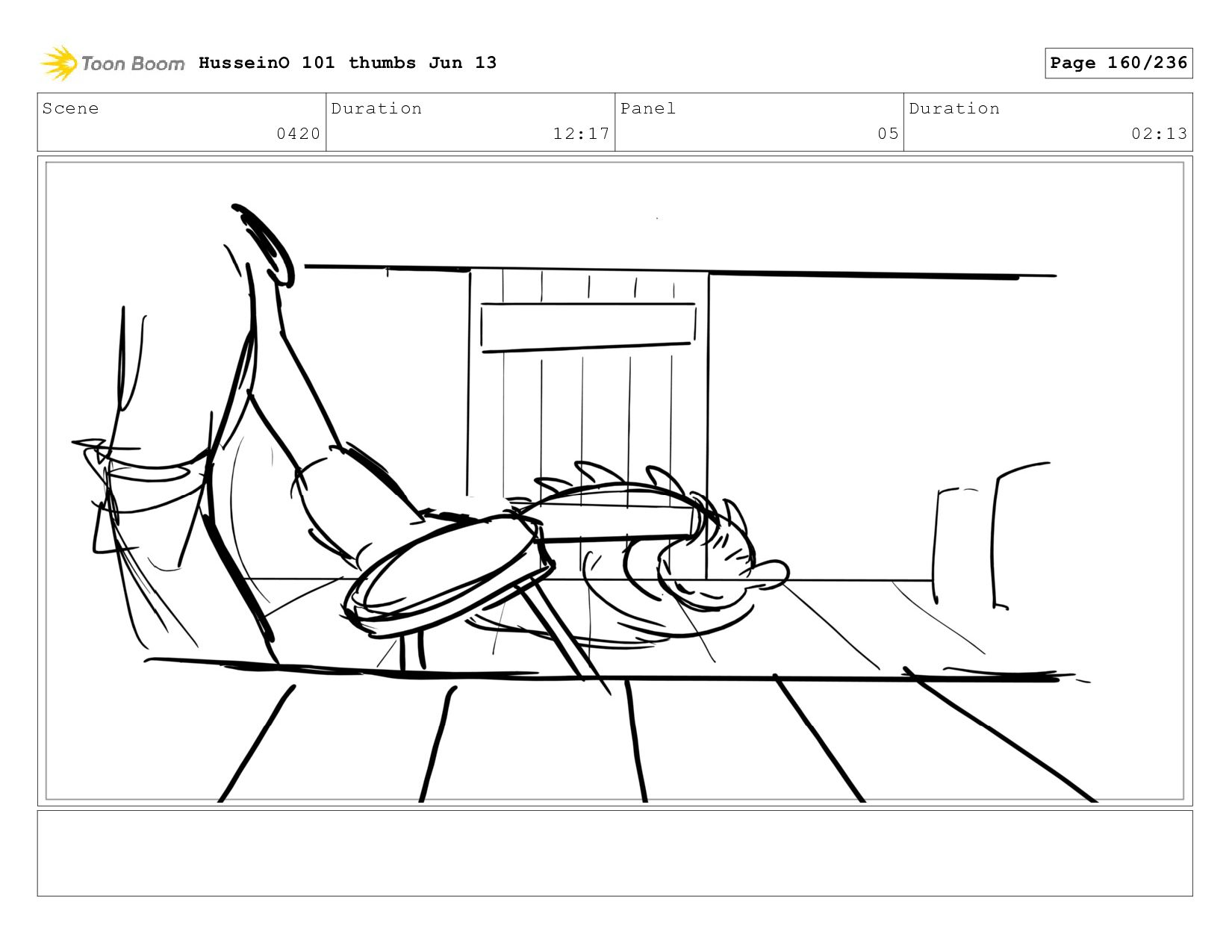1232x952 pixels.
Task: Click the Toon Boom logo
Action: (112, 63)
